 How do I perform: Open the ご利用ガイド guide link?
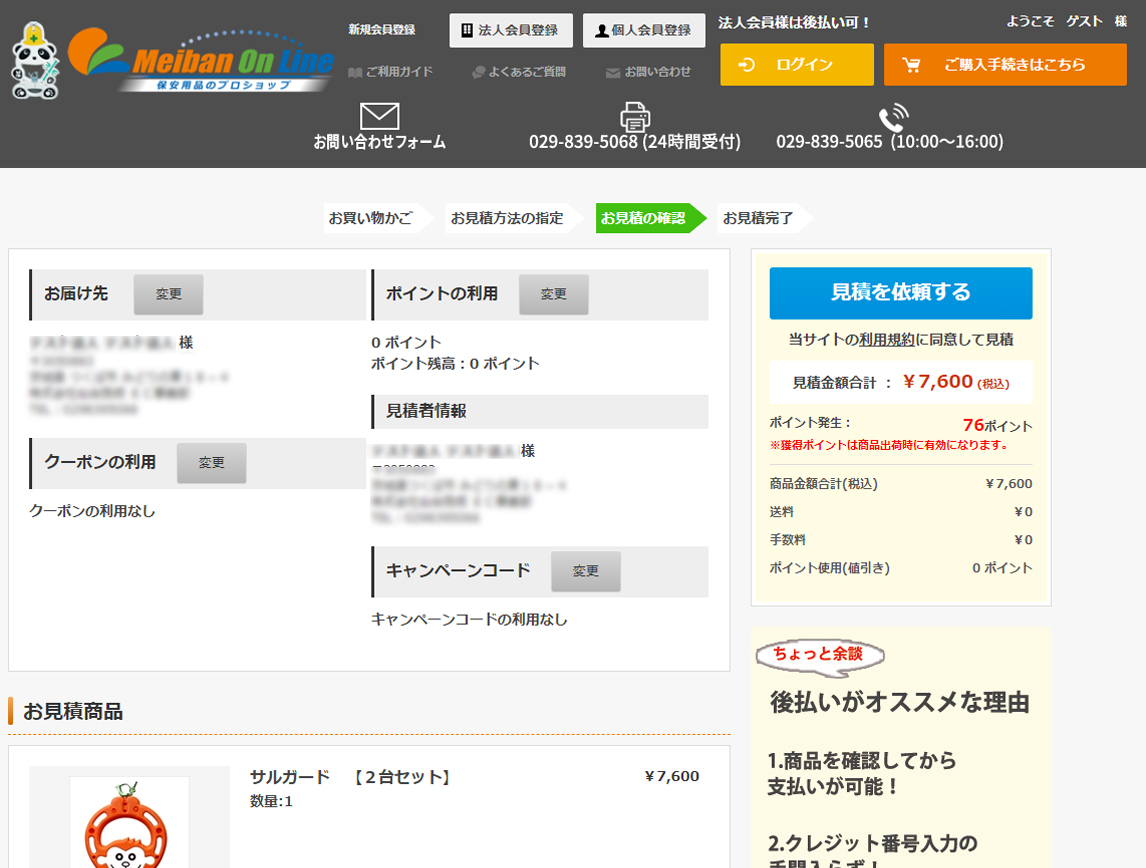pyautogui.click(x=391, y=72)
